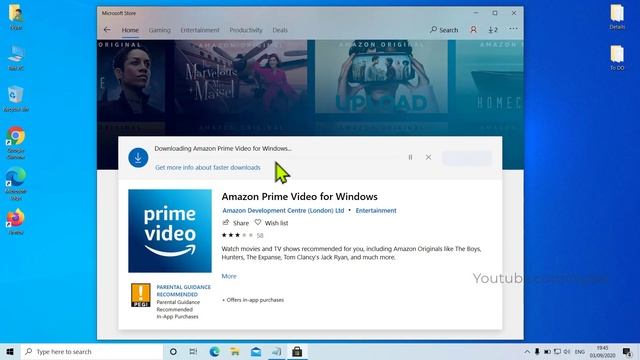
Task: Open the notification center icon
Action: 627,351
